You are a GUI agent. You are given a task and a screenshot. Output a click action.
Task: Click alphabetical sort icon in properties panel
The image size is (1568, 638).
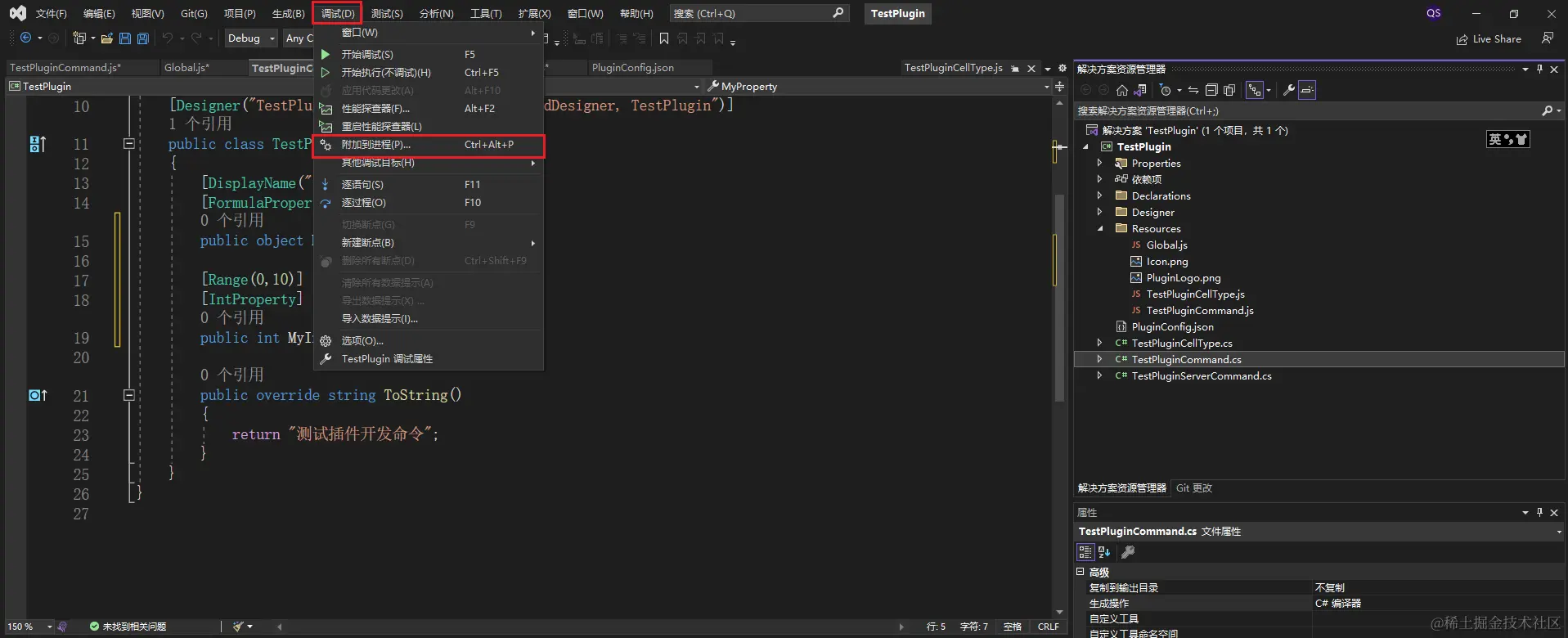pyautogui.click(x=1104, y=552)
